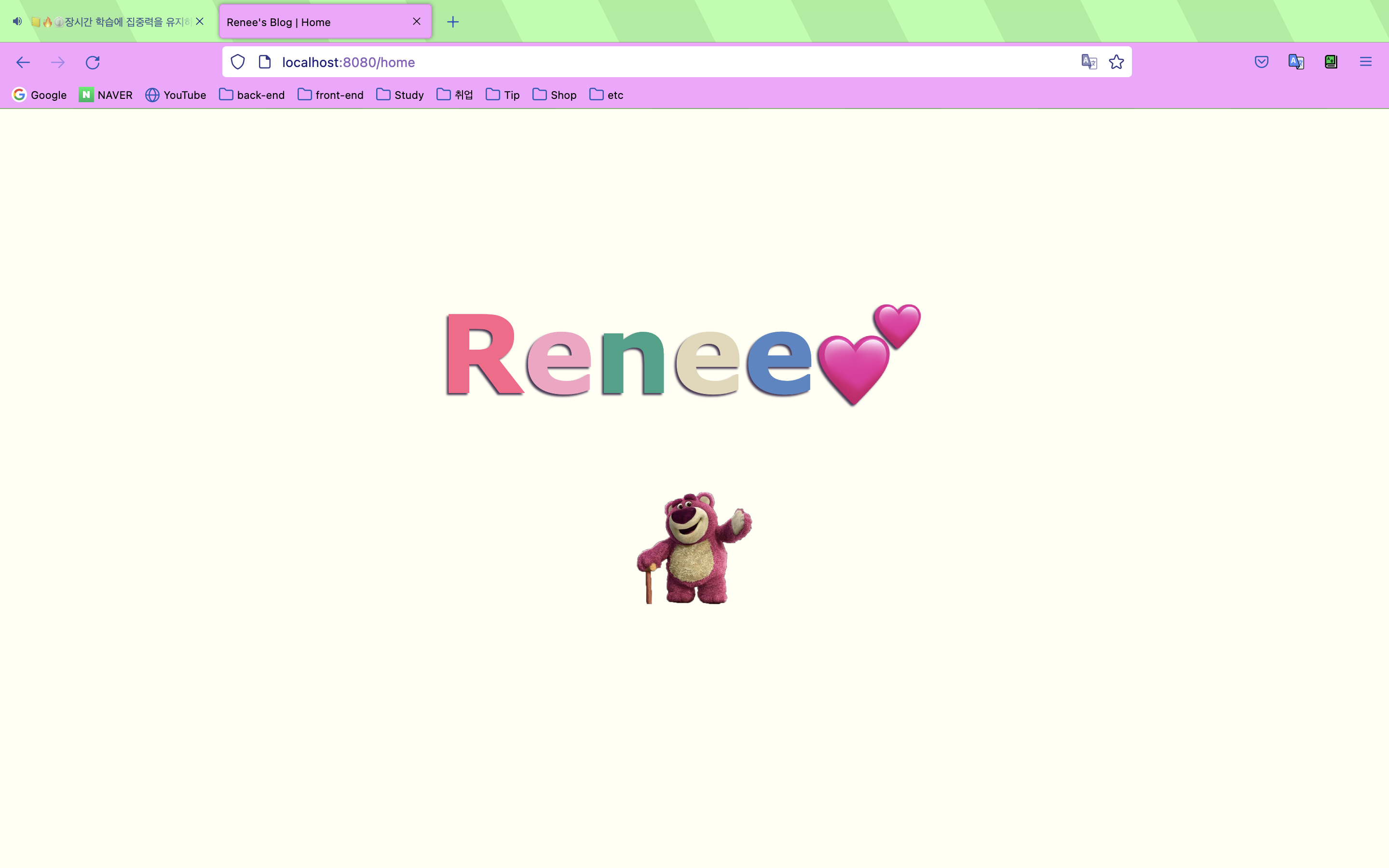Open the NAVER bookmark
Viewport: 1389px width, 868px height.
coord(106,95)
